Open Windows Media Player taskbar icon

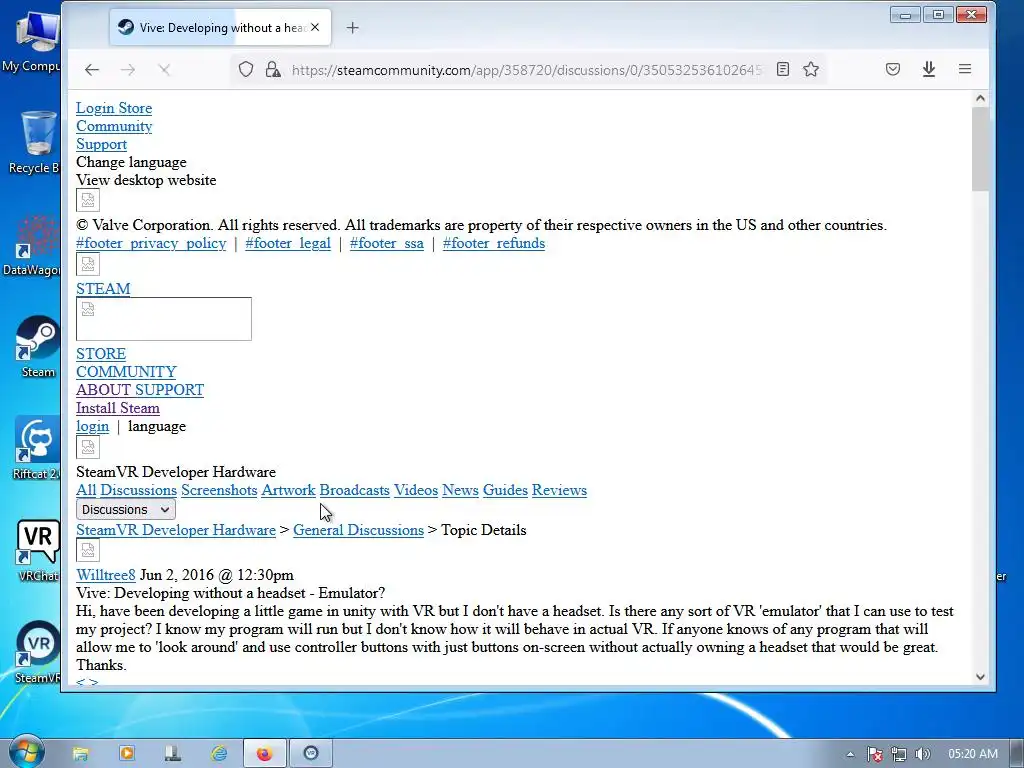coord(127,754)
